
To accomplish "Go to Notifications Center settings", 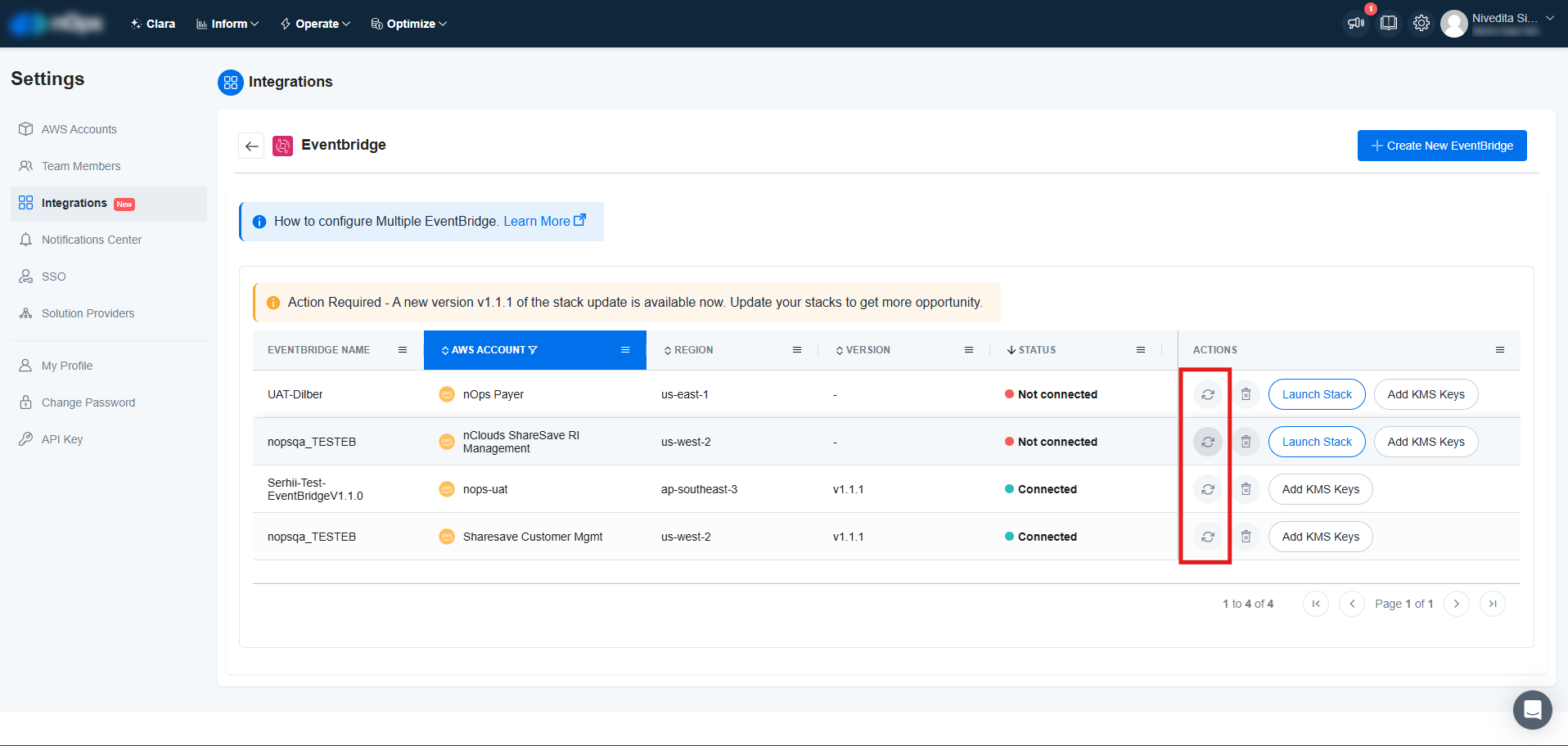I will pyautogui.click(x=92, y=240).
